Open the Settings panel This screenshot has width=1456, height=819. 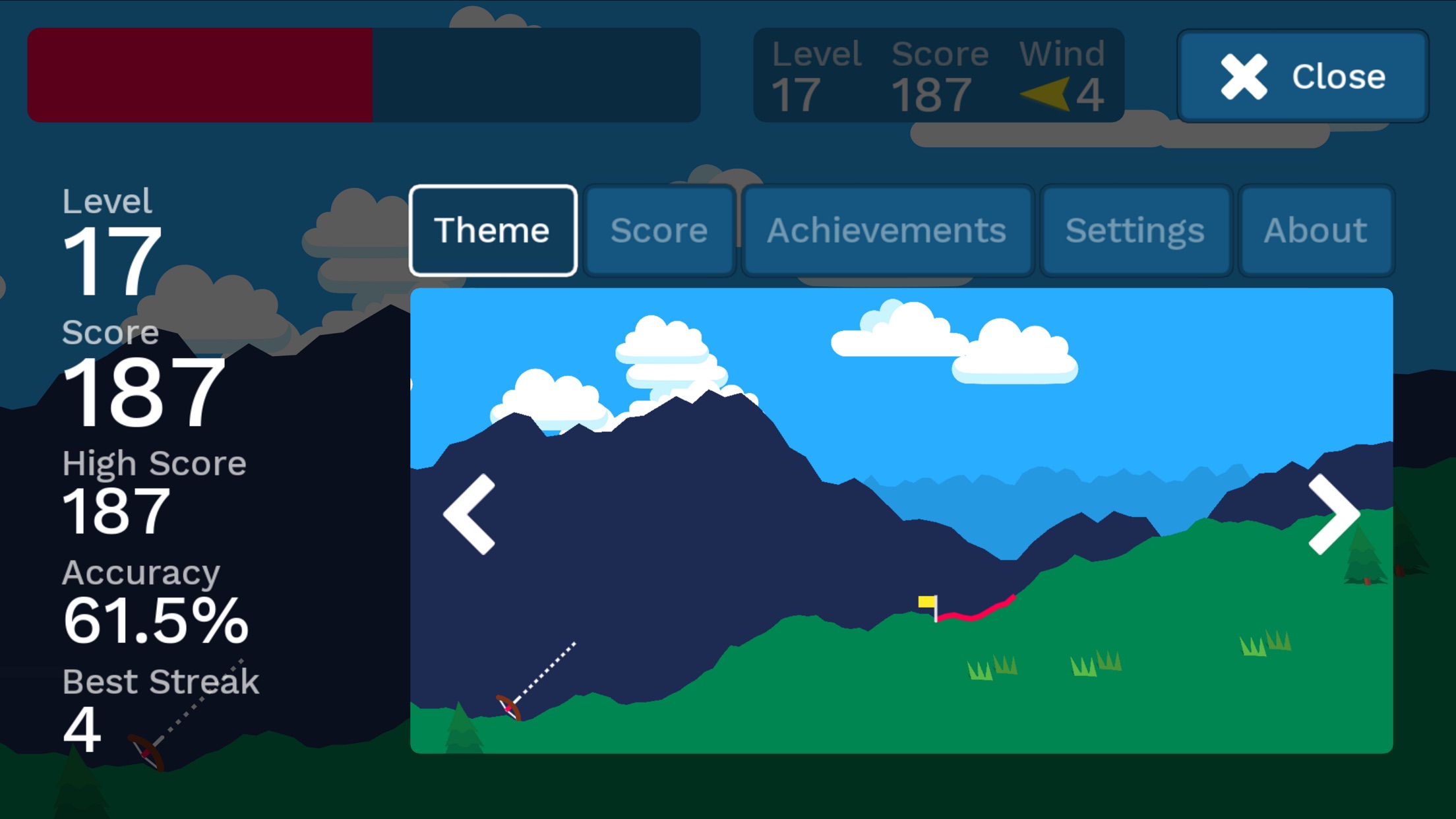point(1134,229)
